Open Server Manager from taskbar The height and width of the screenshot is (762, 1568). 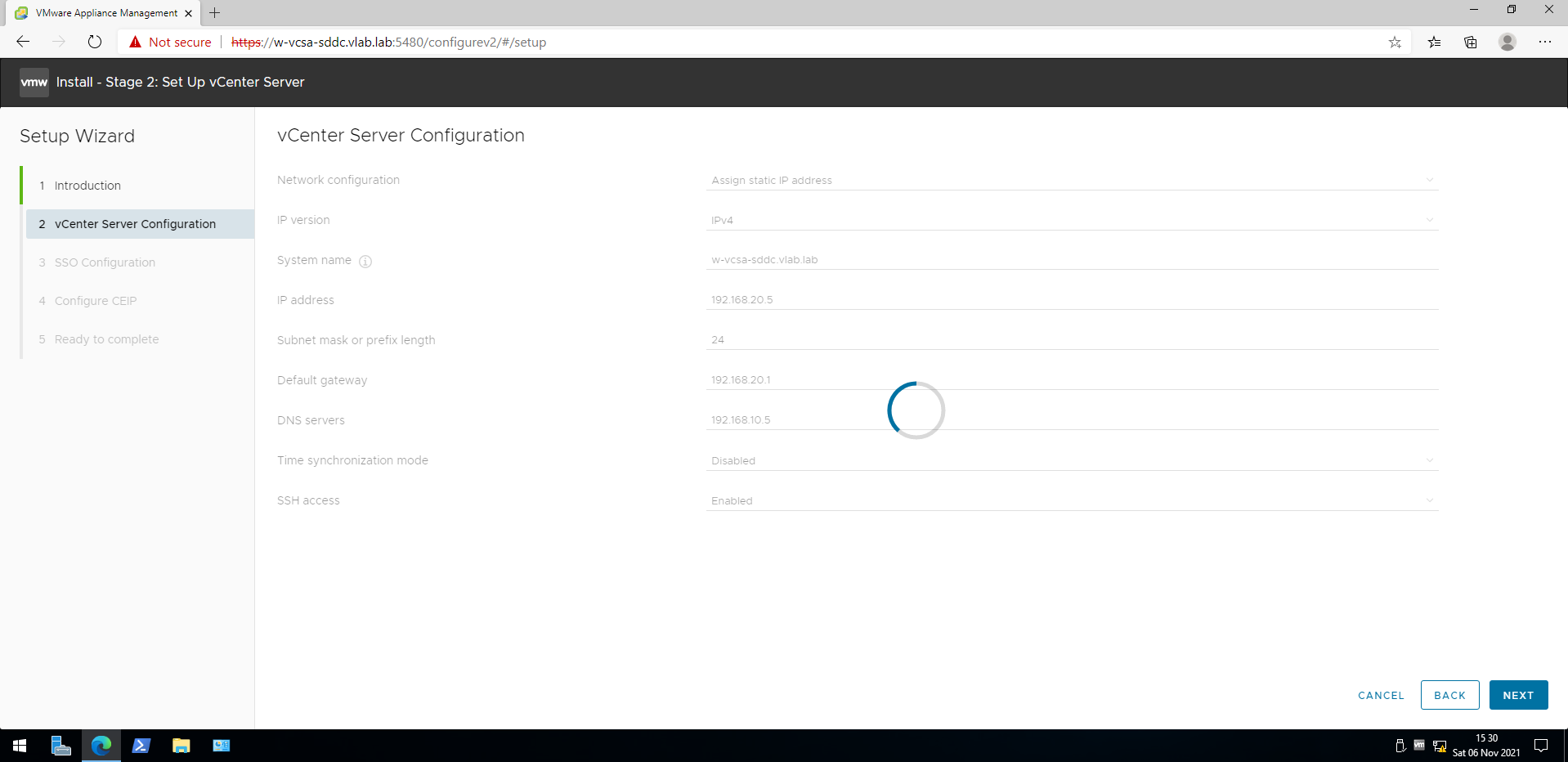[61, 746]
